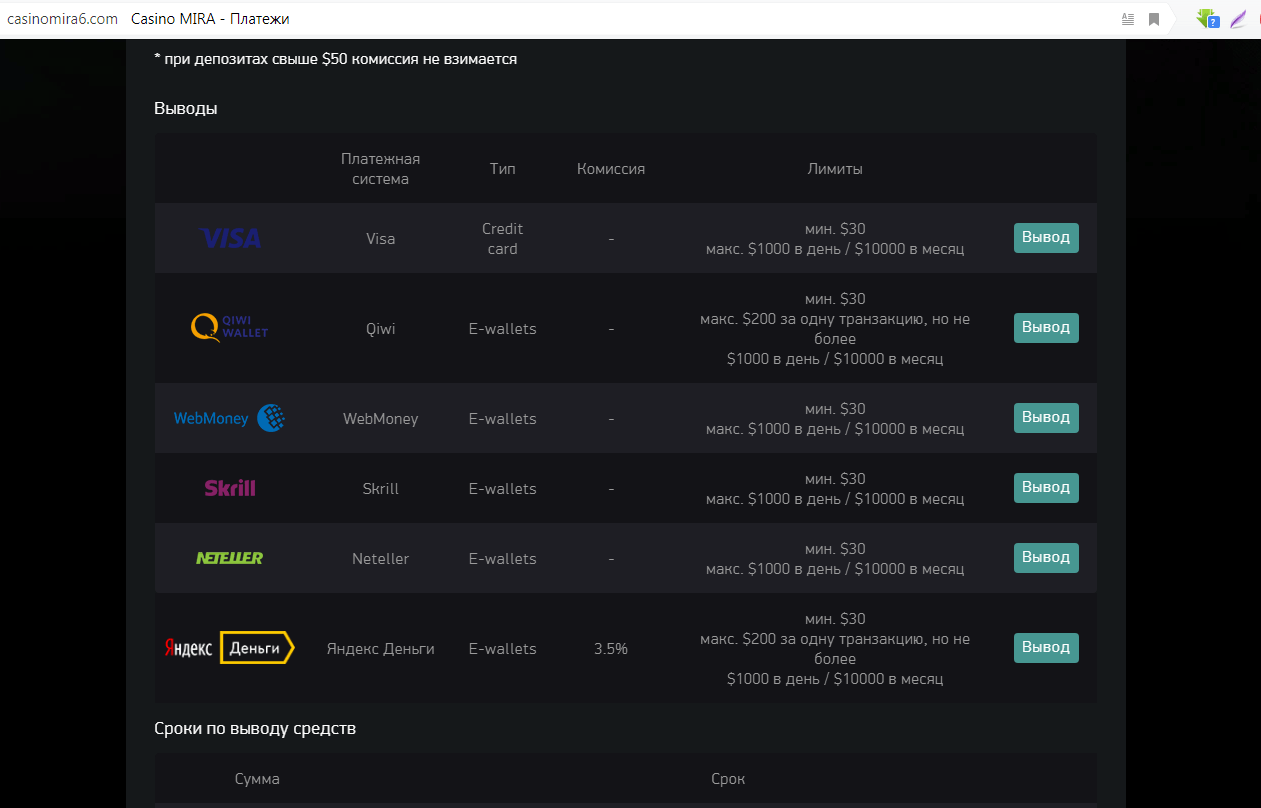Select Вывод for Skrill
Viewport: 1261px width, 808px height.
tap(1046, 488)
